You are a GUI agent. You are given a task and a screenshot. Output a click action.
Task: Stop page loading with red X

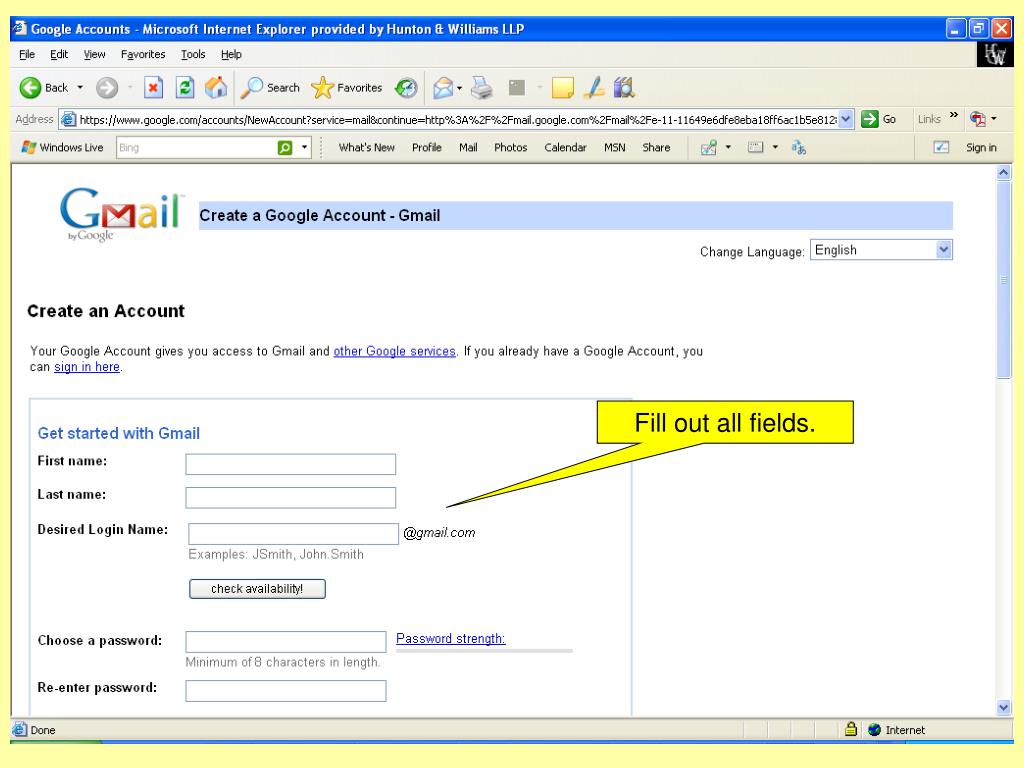(153, 88)
